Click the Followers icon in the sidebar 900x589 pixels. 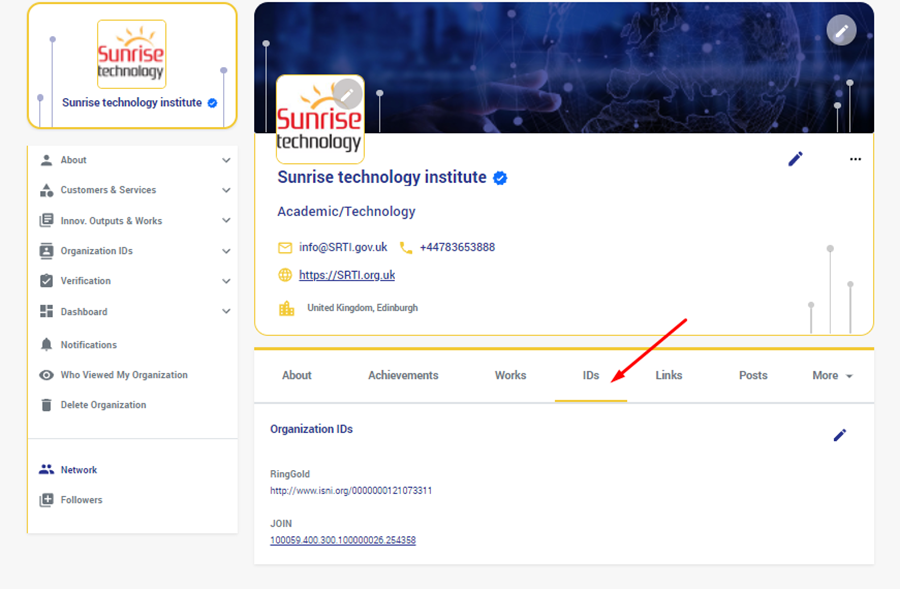click(x=46, y=500)
